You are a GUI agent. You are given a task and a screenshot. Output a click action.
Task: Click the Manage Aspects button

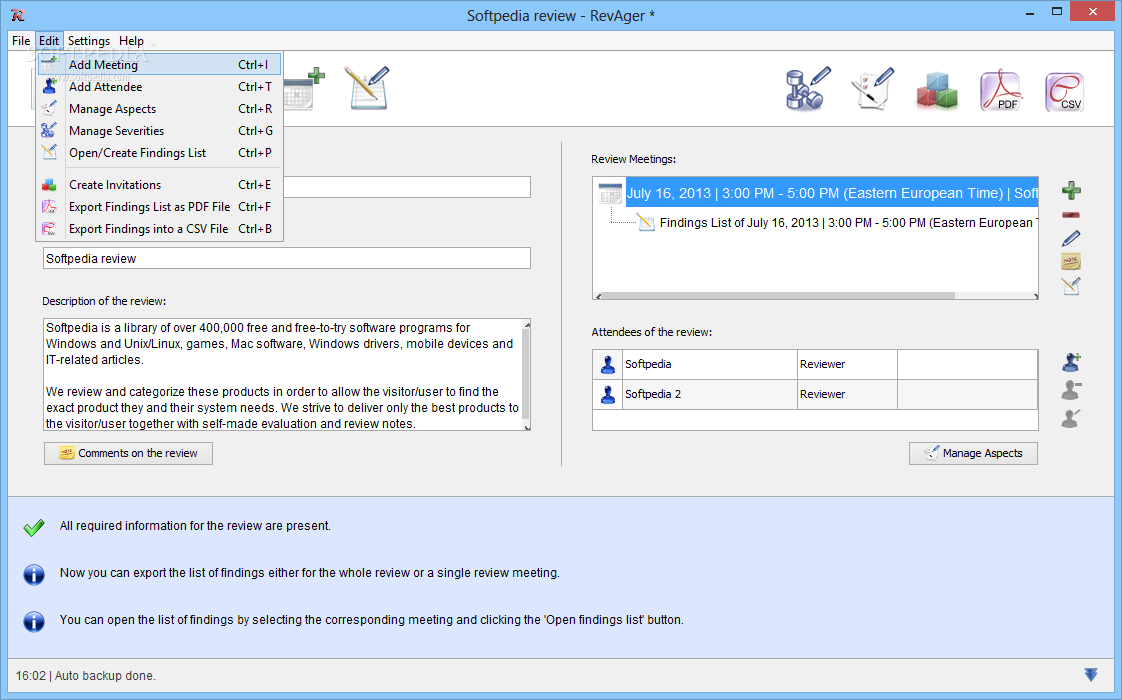coord(973,453)
